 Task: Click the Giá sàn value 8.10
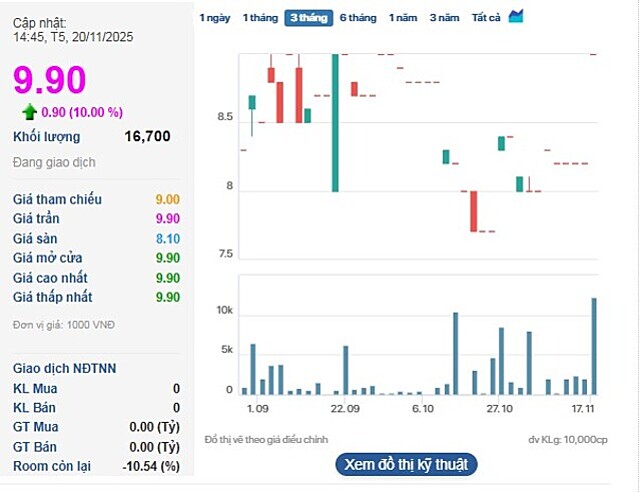coord(167,239)
